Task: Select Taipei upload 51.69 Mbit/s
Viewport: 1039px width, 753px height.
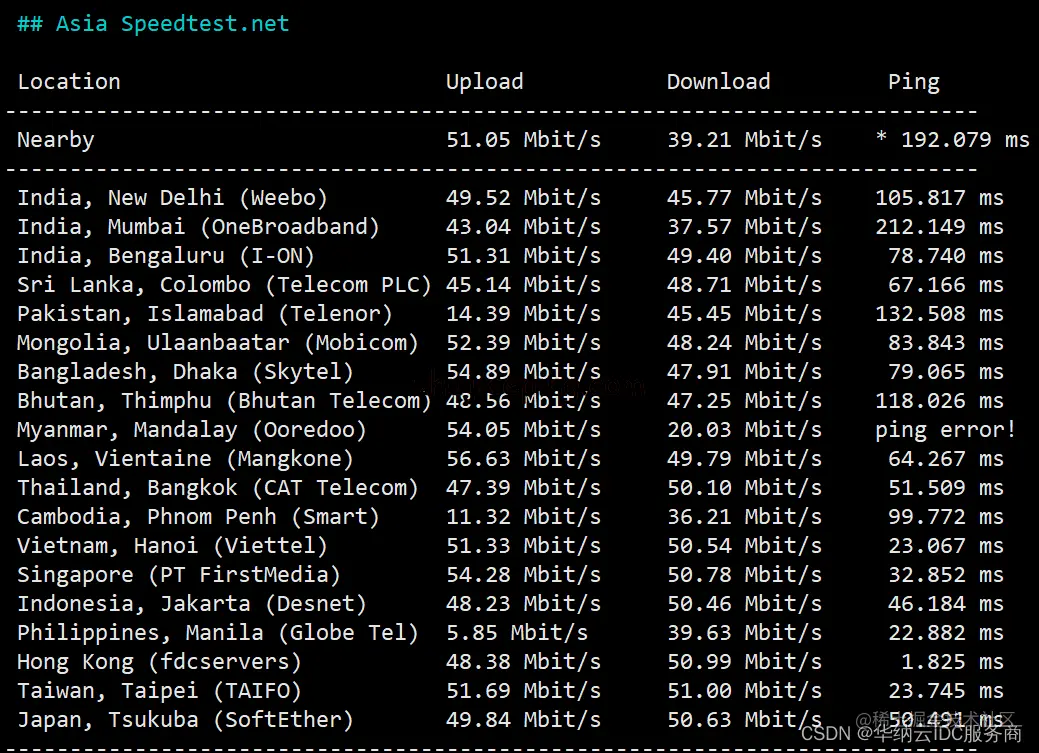Action: (523, 691)
